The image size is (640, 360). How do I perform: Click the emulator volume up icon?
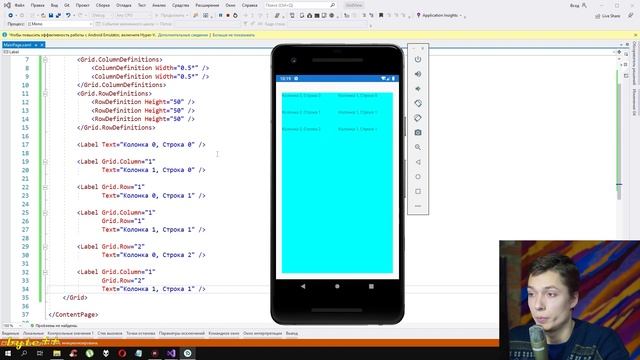[418, 74]
